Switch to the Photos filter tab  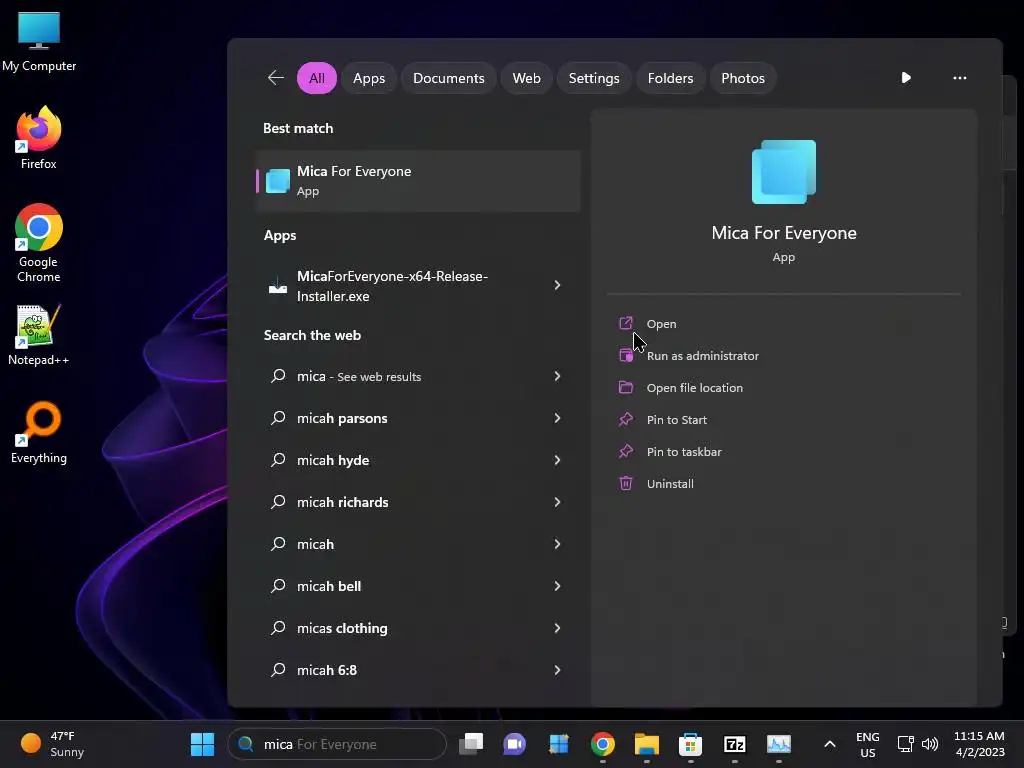pyautogui.click(x=743, y=78)
